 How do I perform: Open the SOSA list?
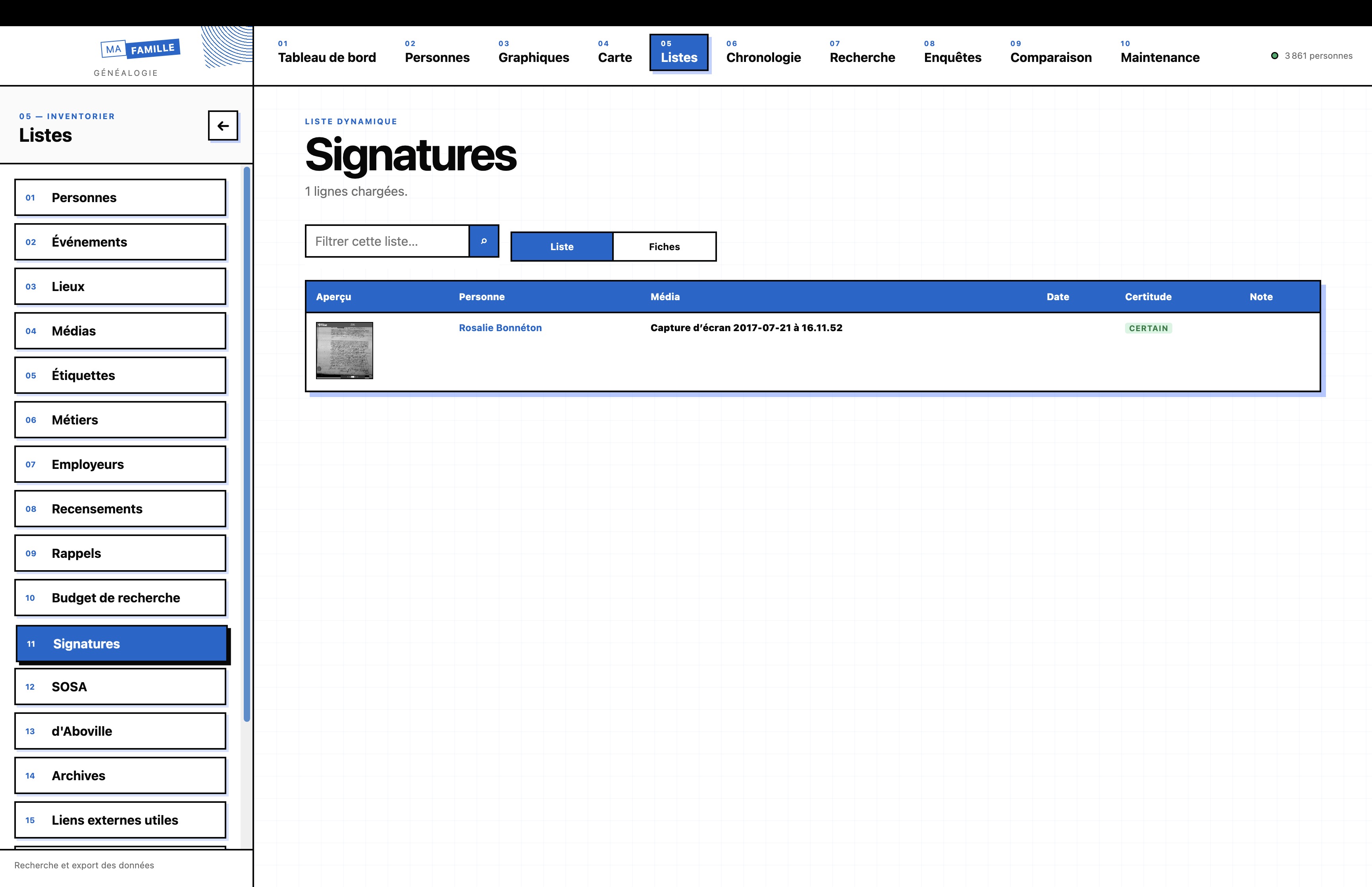[120, 686]
